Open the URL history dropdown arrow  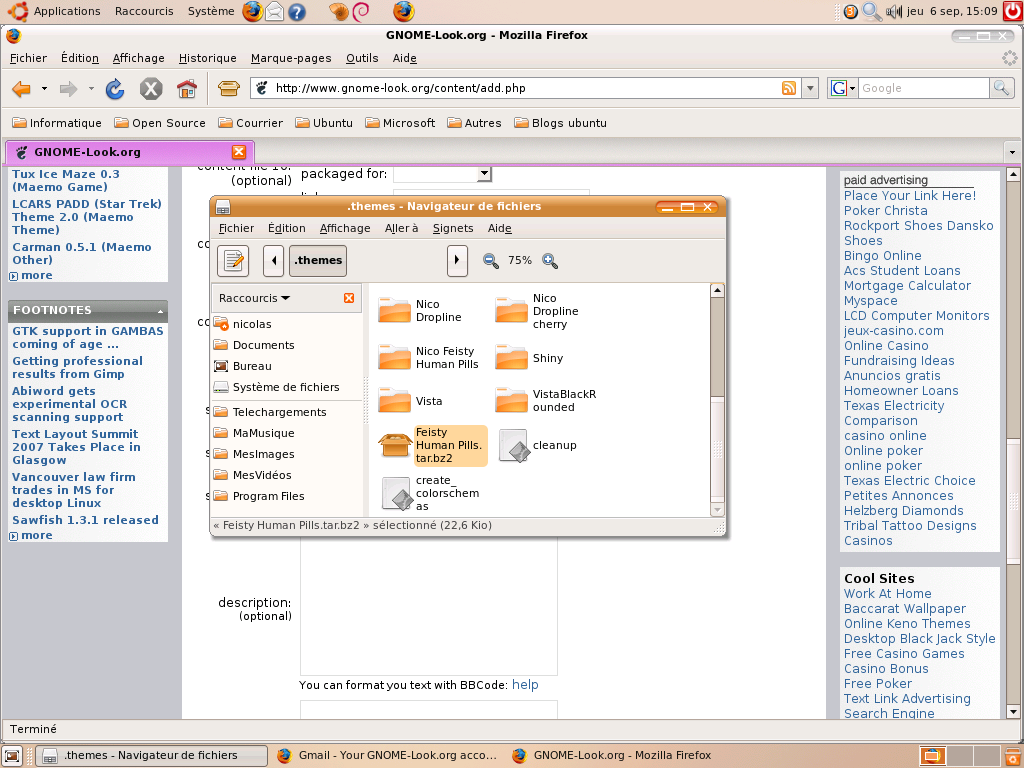pyautogui.click(x=810, y=88)
